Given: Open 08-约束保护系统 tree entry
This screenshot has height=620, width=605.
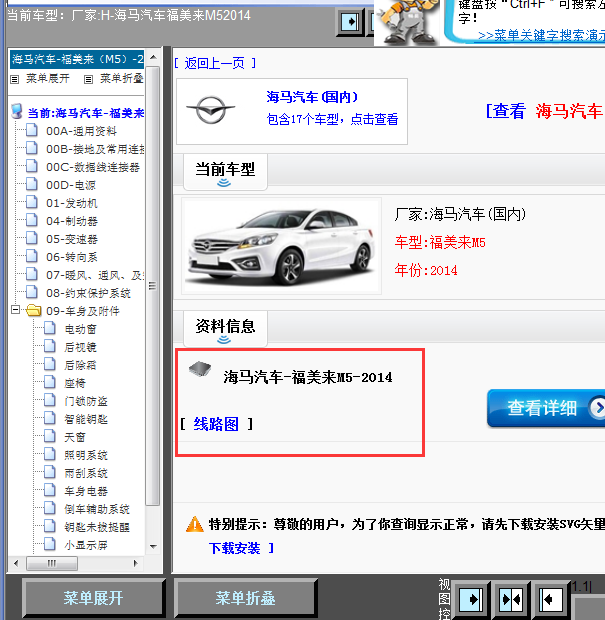Looking at the screenshot, I should click(x=88, y=293).
